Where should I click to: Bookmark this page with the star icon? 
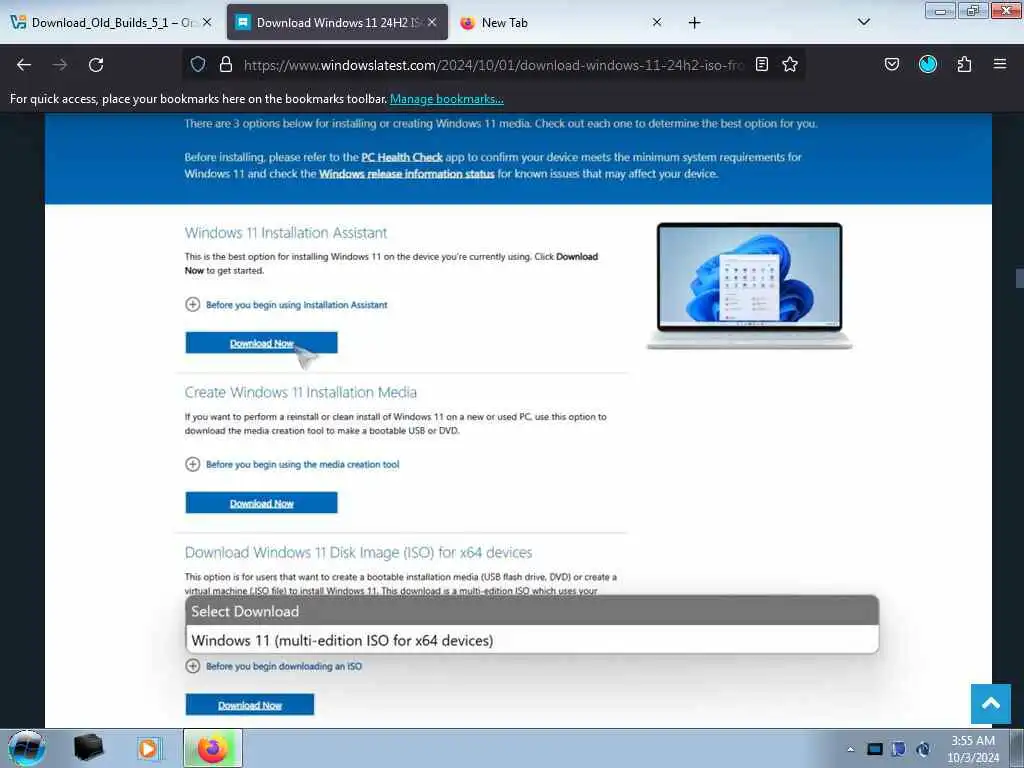coord(790,64)
